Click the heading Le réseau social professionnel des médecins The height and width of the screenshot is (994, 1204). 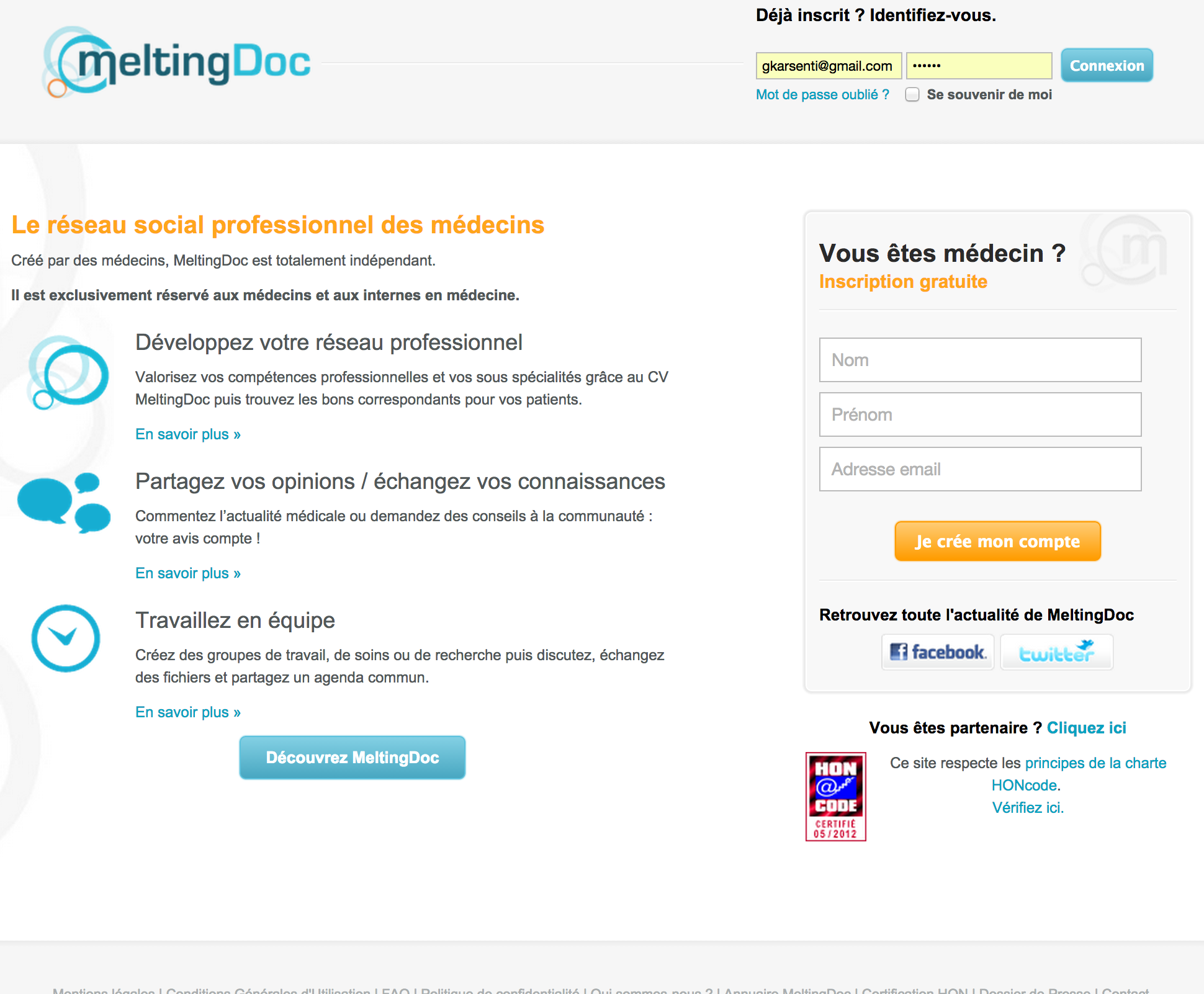point(278,225)
